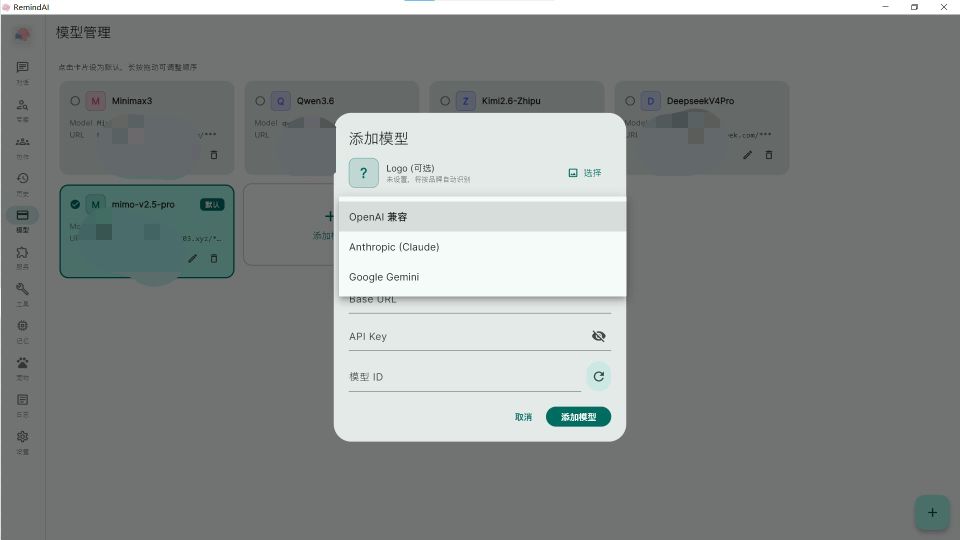Viewport: 960px width, 540px height.
Task: Click the 选择 logo picker button
Action: pos(585,173)
